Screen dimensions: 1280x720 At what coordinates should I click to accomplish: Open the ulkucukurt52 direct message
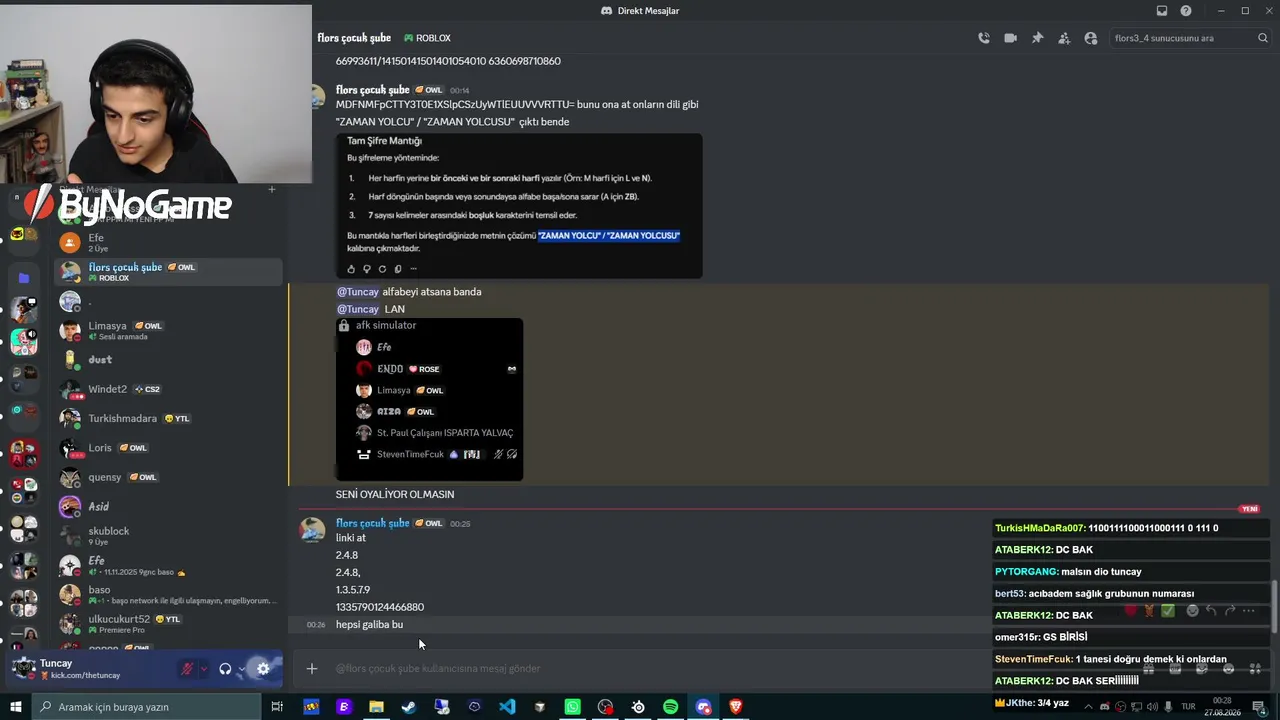(x=168, y=623)
